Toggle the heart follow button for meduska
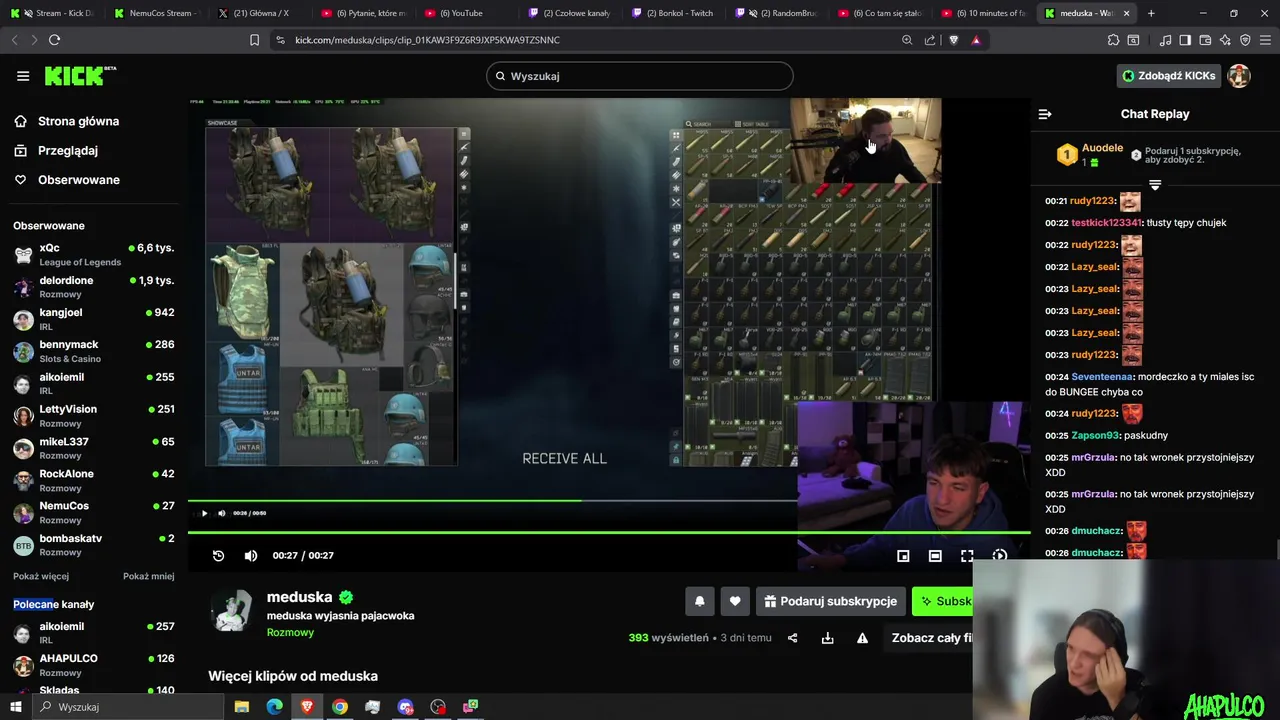Image resolution: width=1280 pixels, height=720 pixels. click(735, 601)
